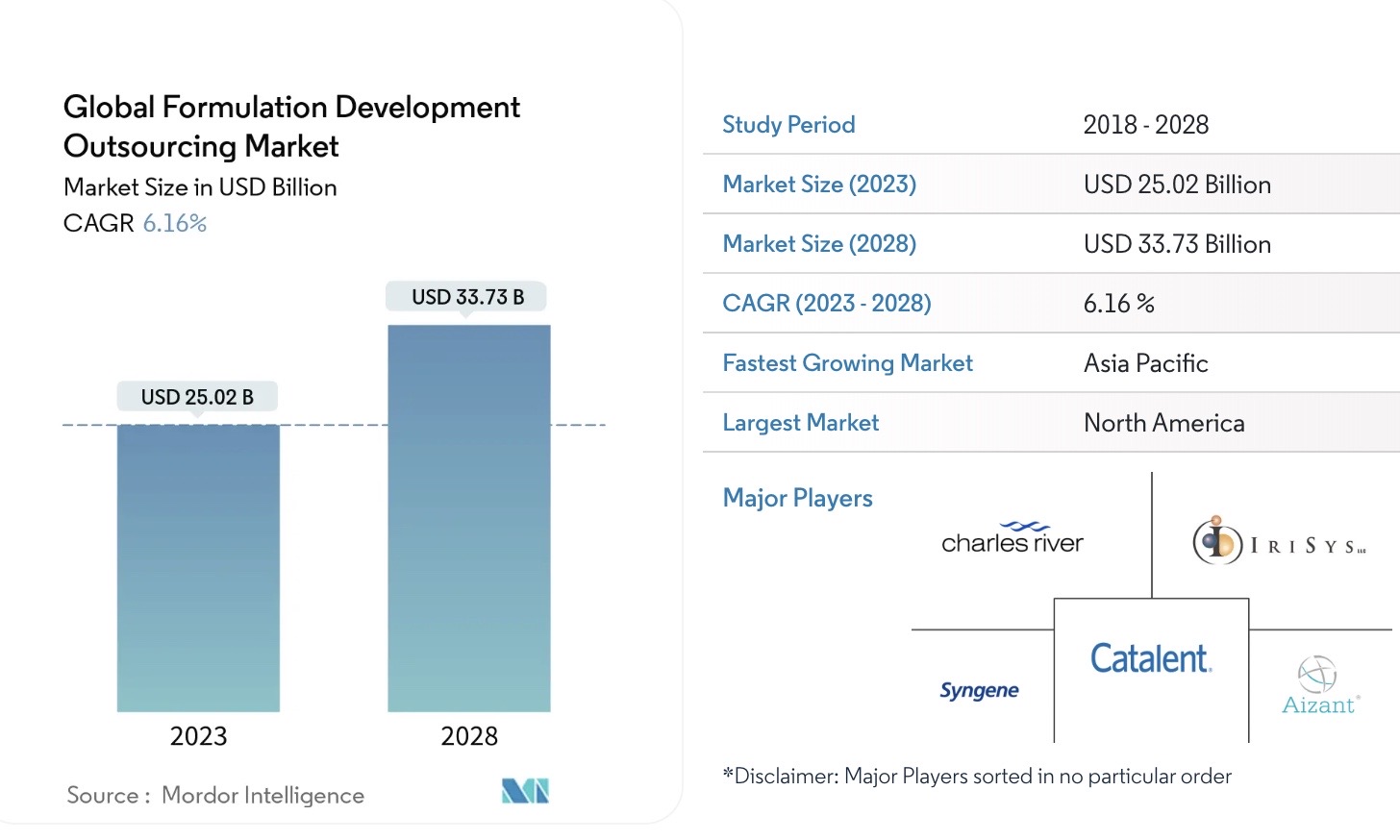Image resolution: width=1400 pixels, height=840 pixels.
Task: Click the Study Period row label
Action: [x=788, y=125]
